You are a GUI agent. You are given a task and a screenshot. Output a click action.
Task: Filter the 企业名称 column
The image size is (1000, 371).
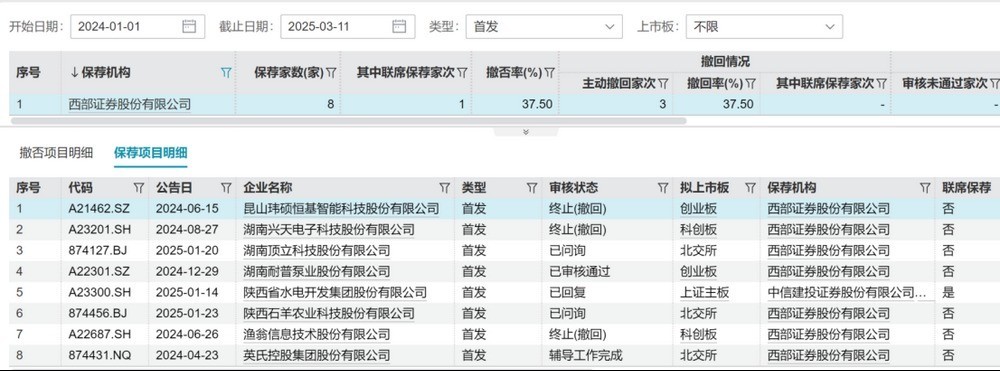445,188
